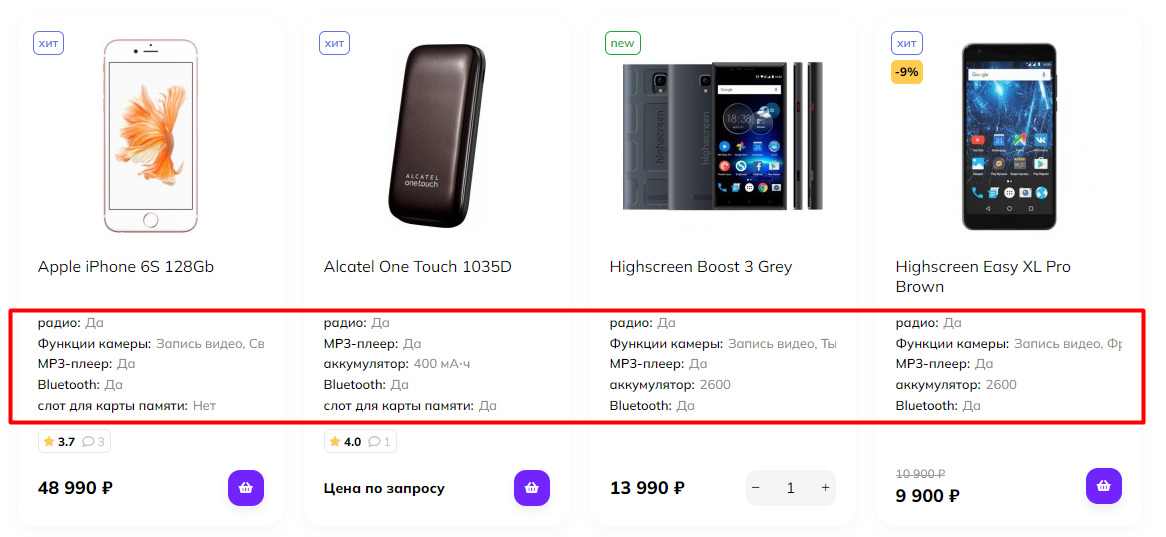Open Alcatel One Touch 1035D product page
The image size is (1166, 537).
[x=418, y=267]
